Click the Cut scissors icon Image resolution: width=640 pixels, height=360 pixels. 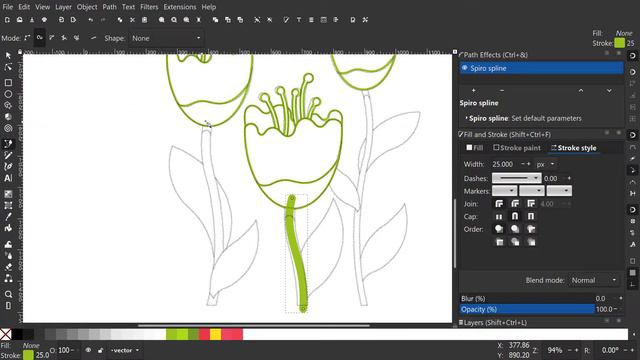[132, 20]
